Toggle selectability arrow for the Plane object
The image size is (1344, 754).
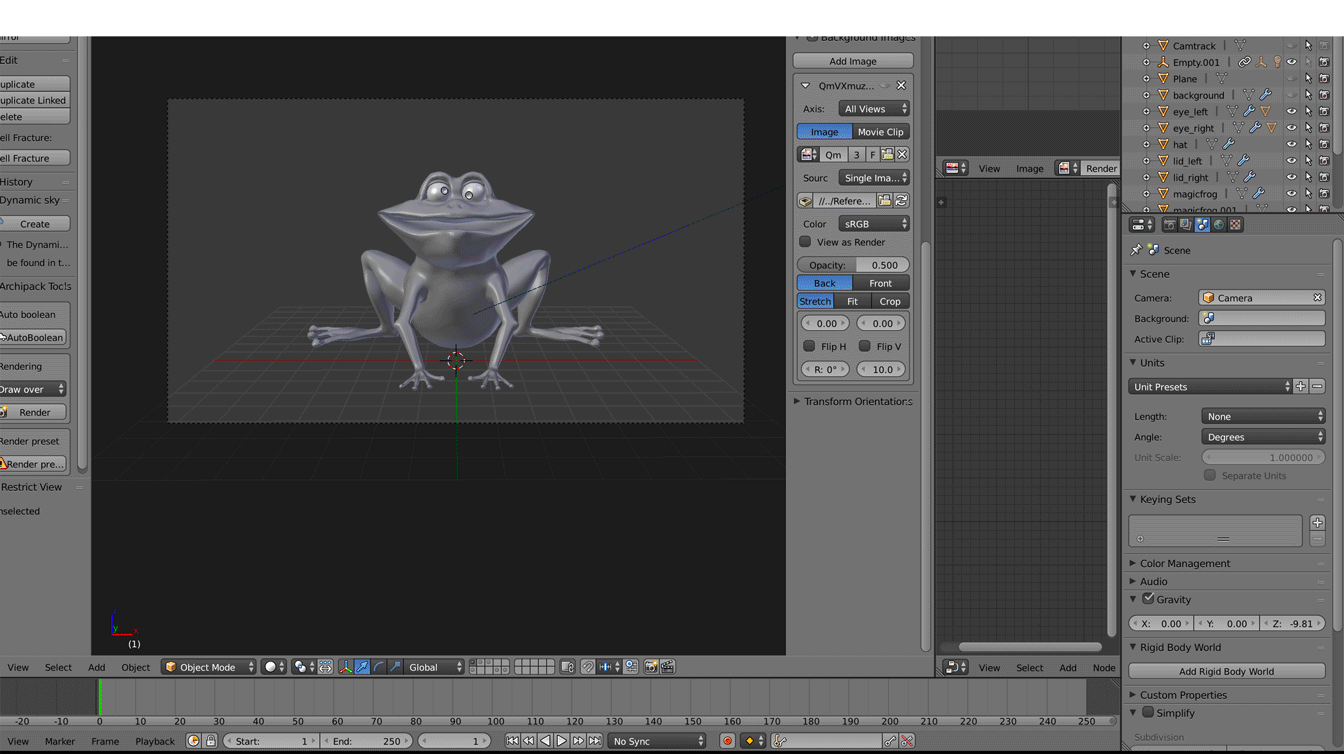pyautogui.click(x=1308, y=79)
